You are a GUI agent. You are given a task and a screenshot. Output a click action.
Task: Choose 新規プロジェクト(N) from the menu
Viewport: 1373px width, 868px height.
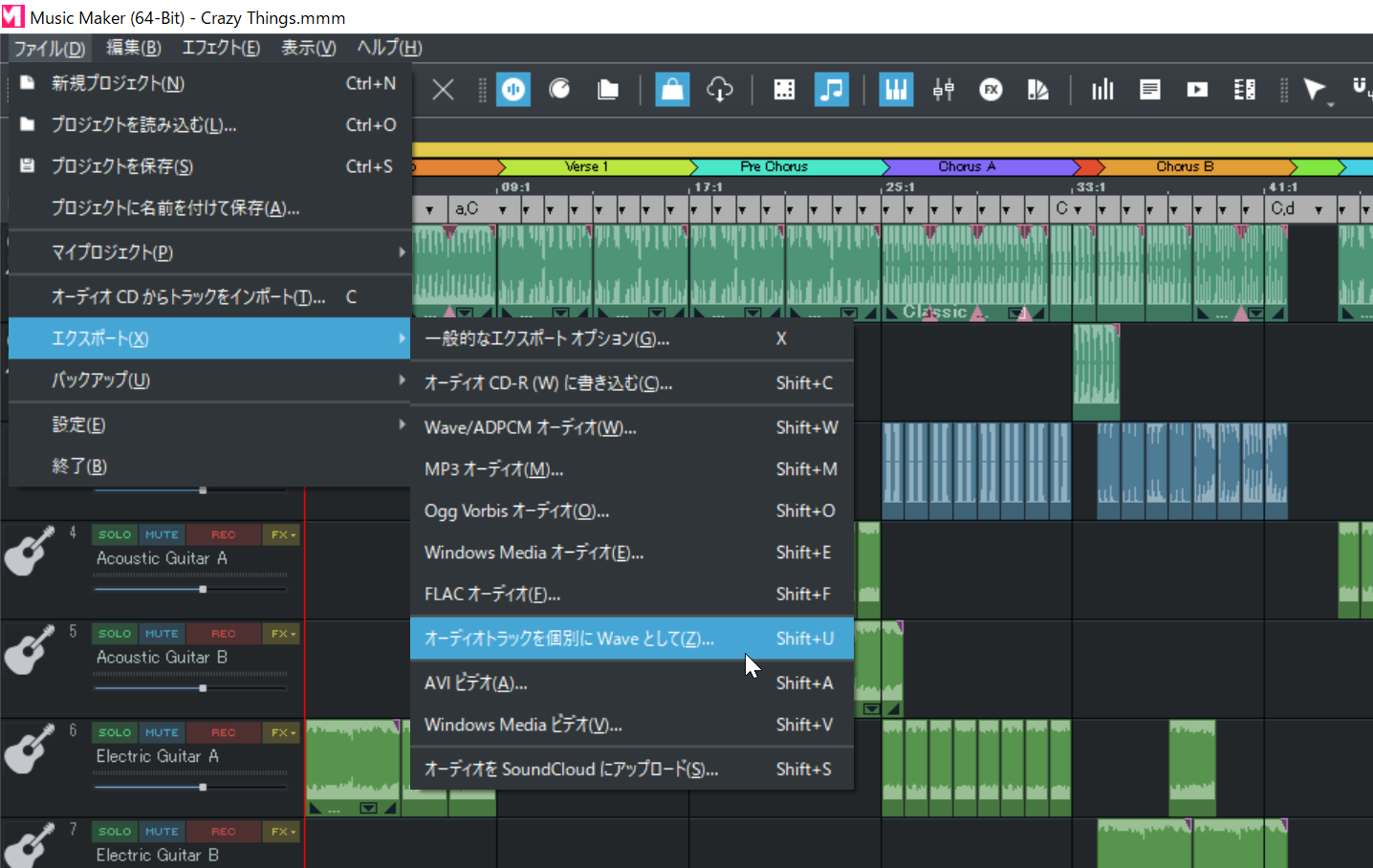[209, 83]
